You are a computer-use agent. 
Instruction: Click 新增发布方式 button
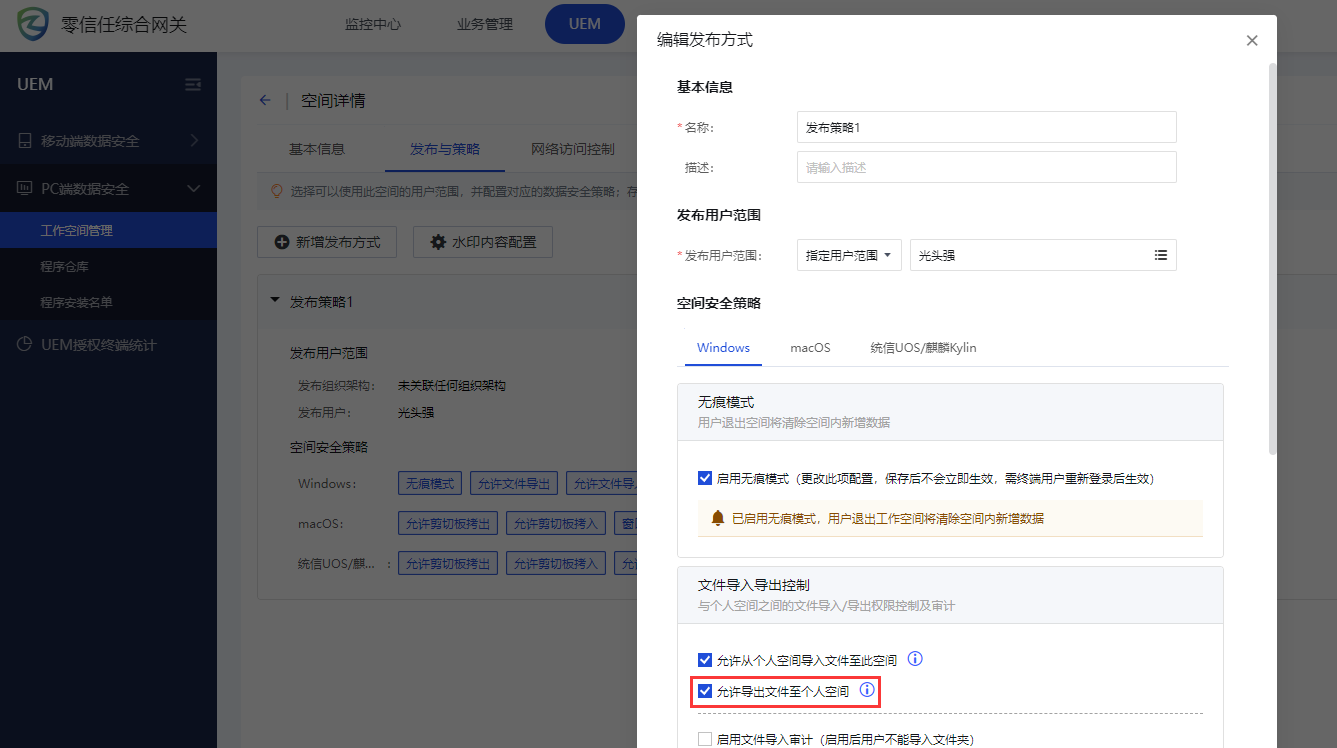(327, 242)
